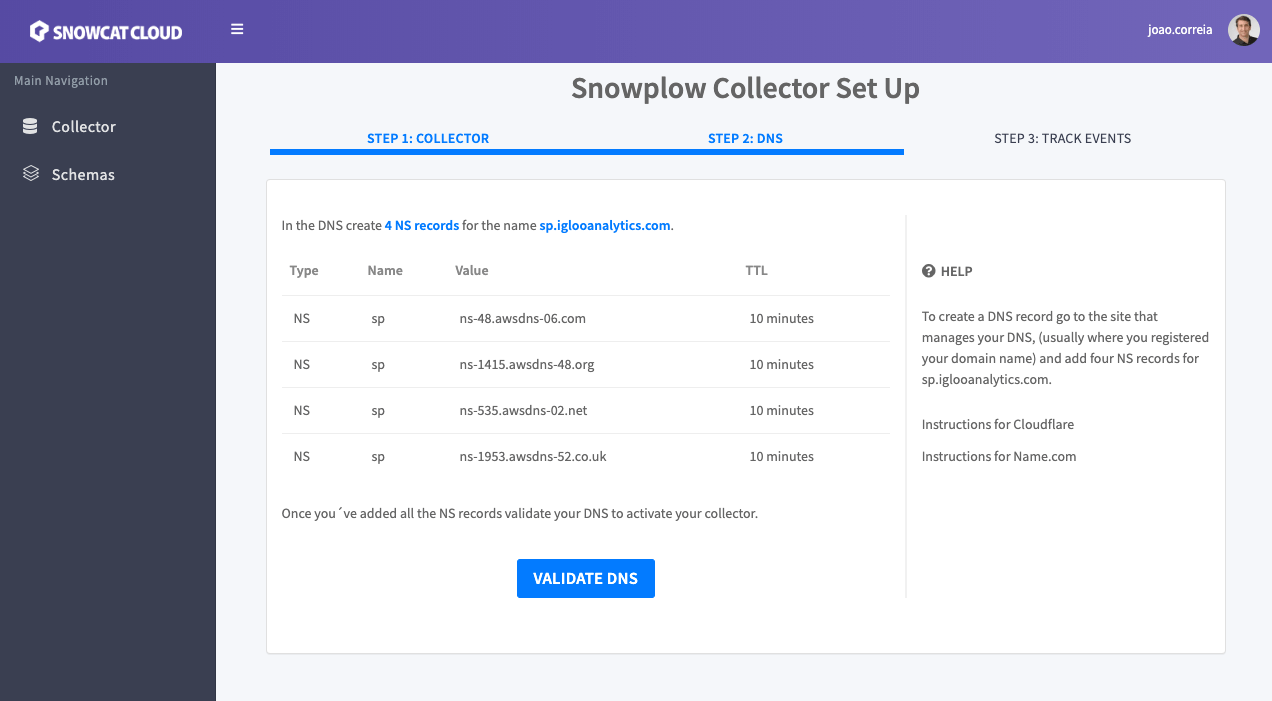Click the Collector database icon

(x=30, y=127)
